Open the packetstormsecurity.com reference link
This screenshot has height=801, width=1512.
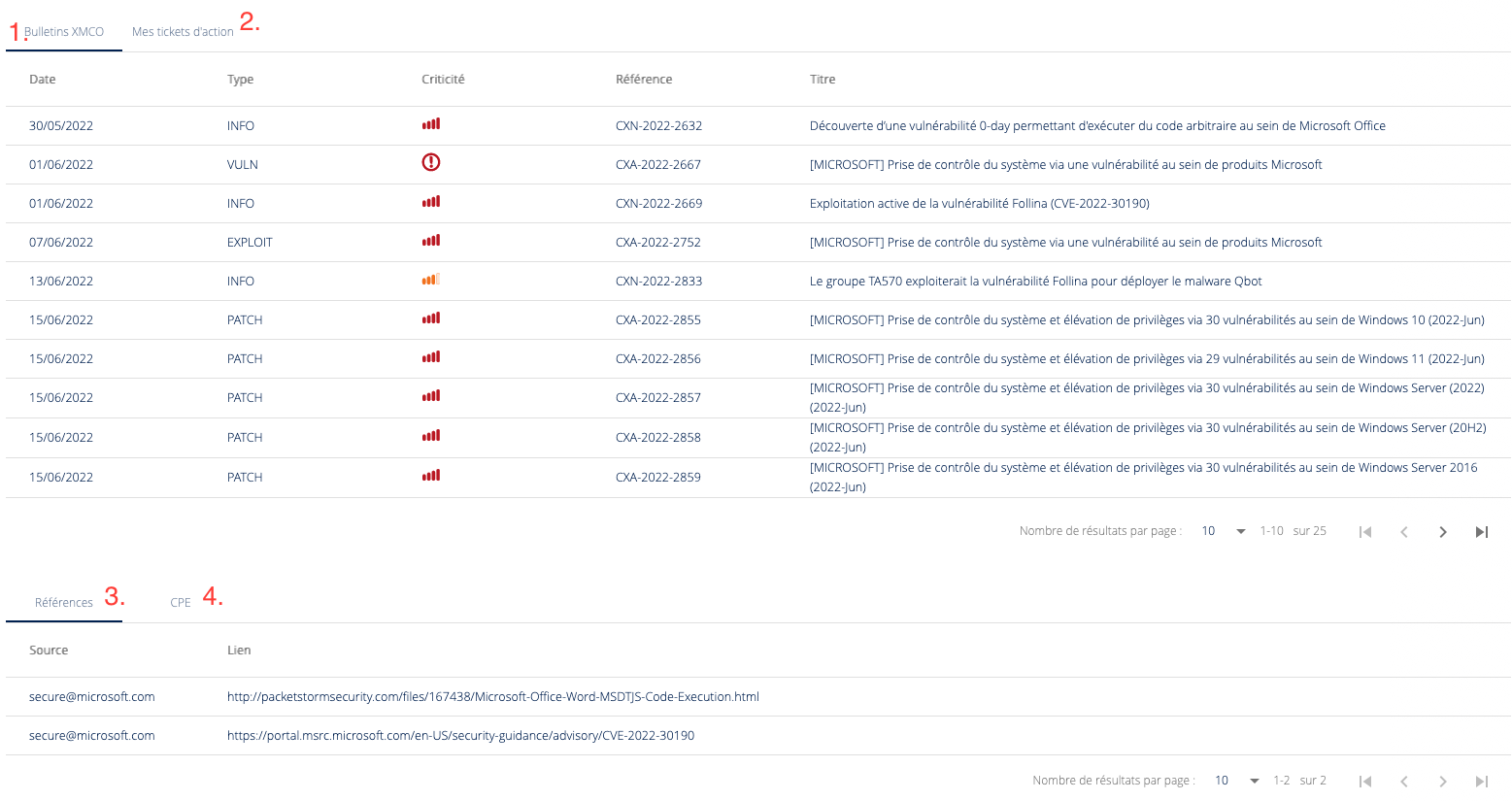pos(492,697)
